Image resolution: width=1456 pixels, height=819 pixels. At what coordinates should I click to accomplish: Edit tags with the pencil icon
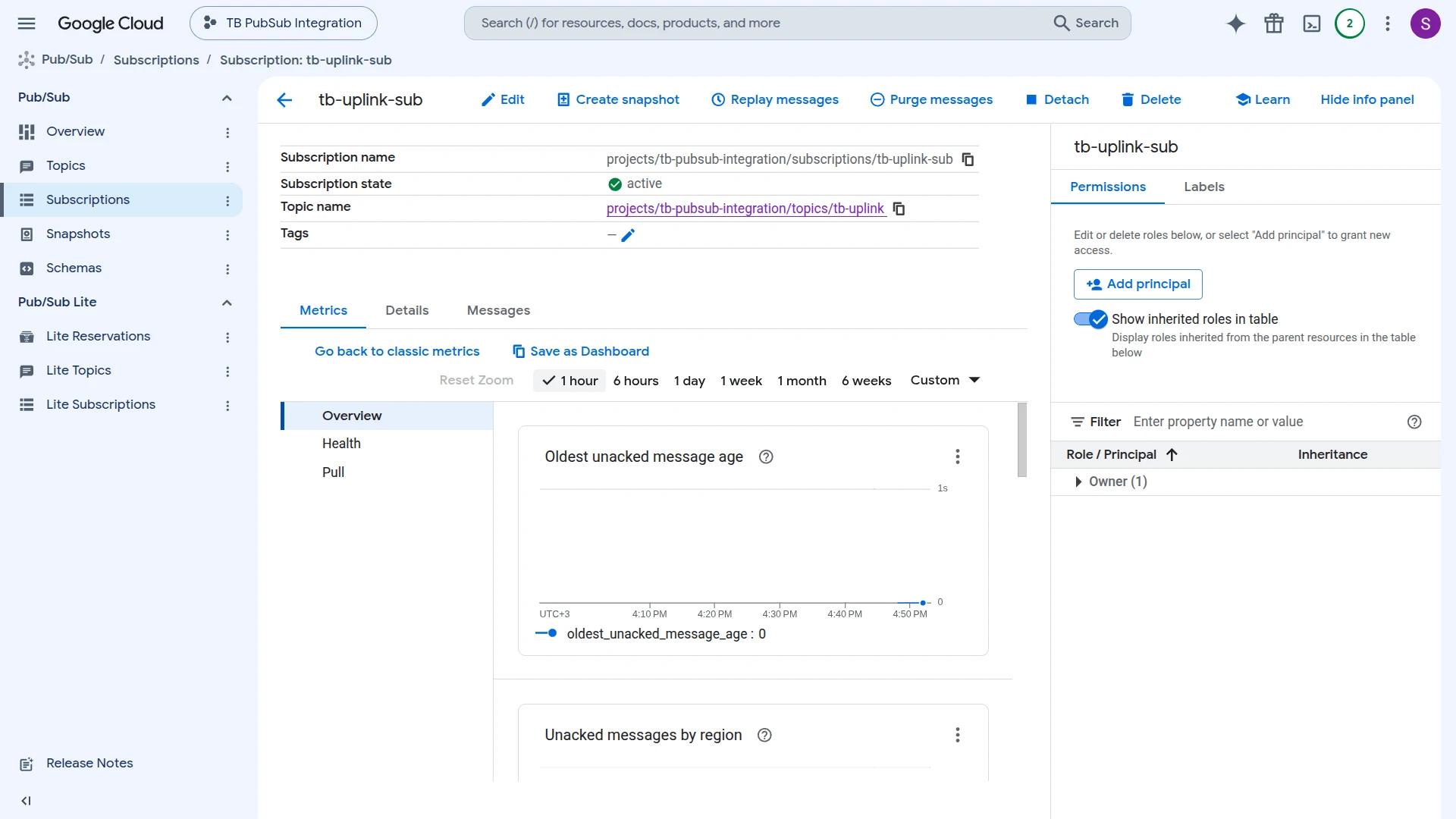tap(628, 236)
